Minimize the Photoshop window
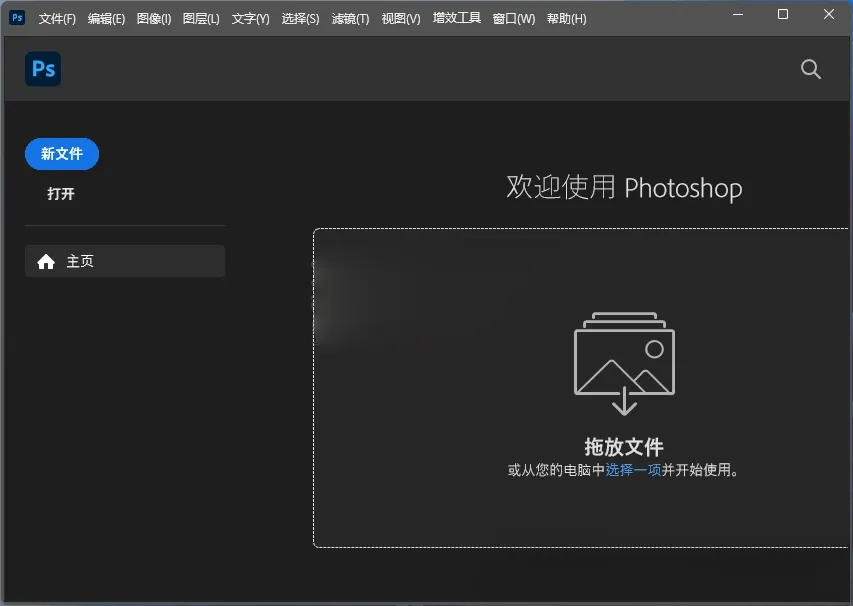Image resolution: width=853 pixels, height=606 pixels. (x=738, y=15)
